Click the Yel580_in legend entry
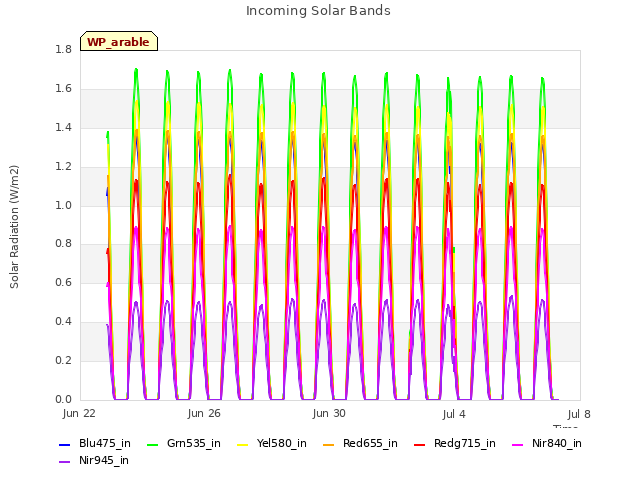The width and height of the screenshot is (640, 480). point(272,444)
